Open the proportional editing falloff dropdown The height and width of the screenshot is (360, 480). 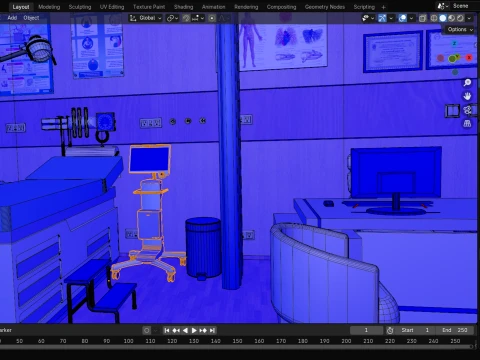point(224,18)
